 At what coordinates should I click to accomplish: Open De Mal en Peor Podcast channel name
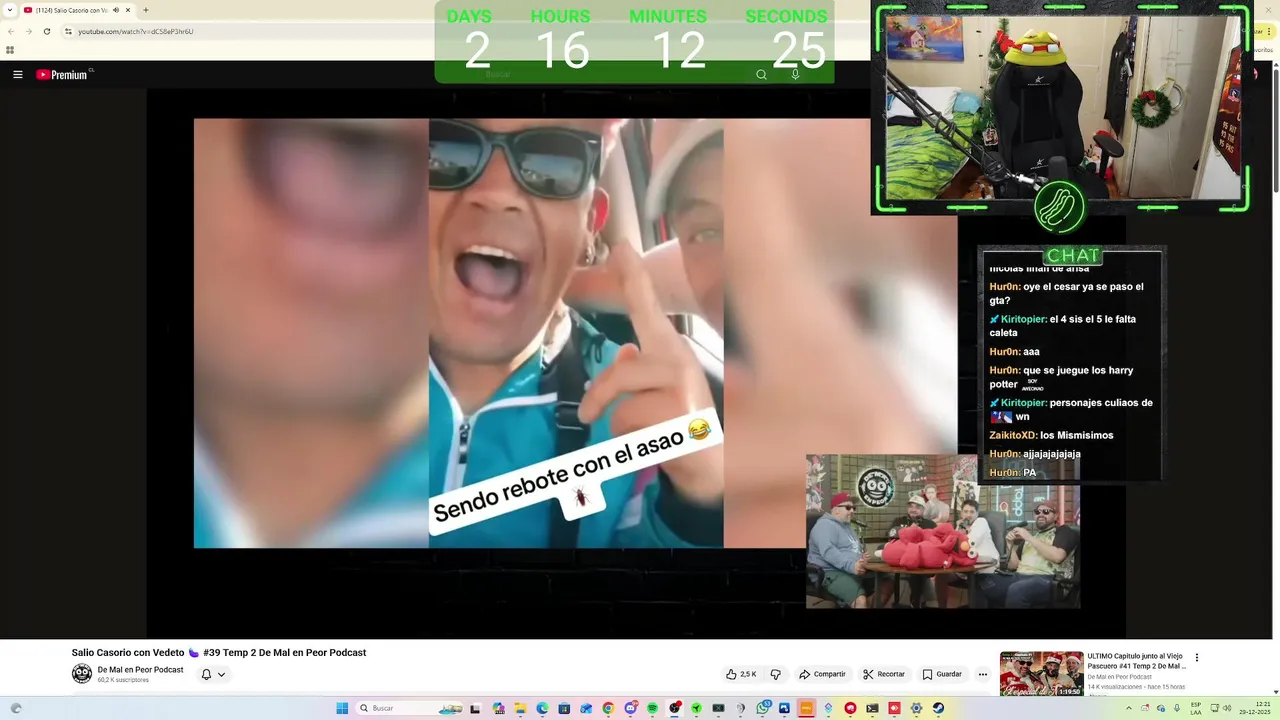140,670
